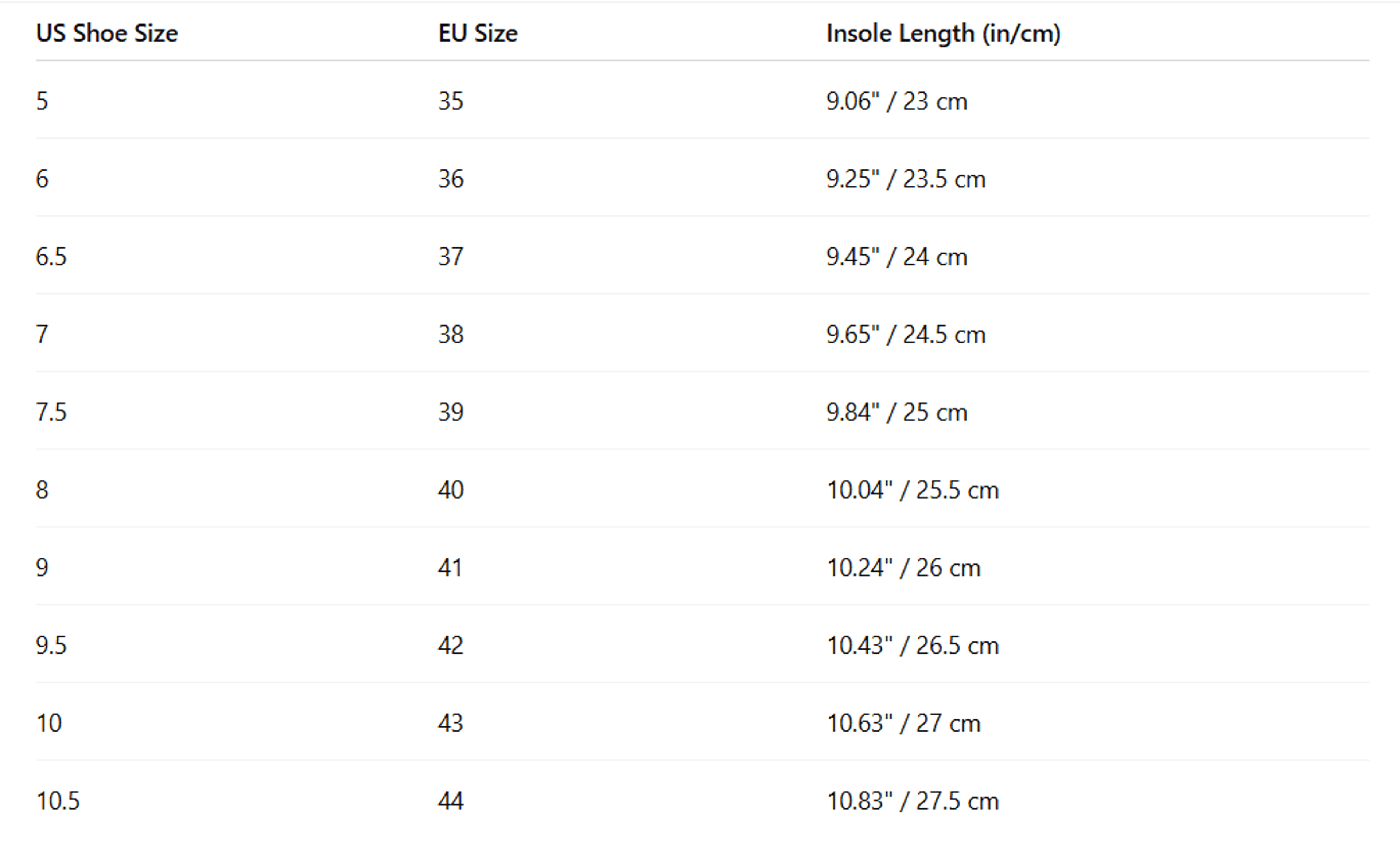
Task: Click the 9.45" / 24 cm value
Action: pos(897,257)
